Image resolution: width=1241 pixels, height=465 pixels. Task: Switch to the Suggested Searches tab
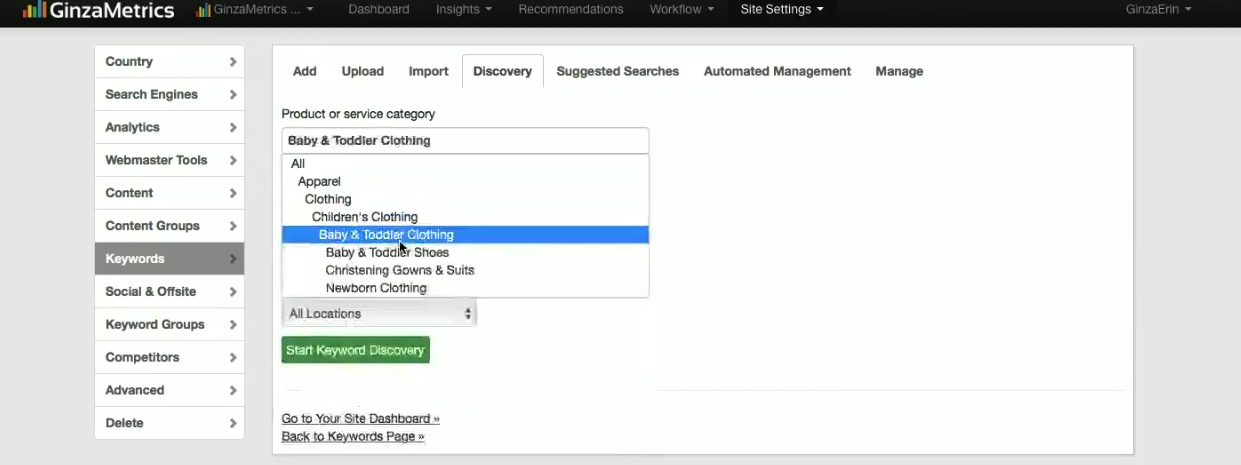pos(618,71)
